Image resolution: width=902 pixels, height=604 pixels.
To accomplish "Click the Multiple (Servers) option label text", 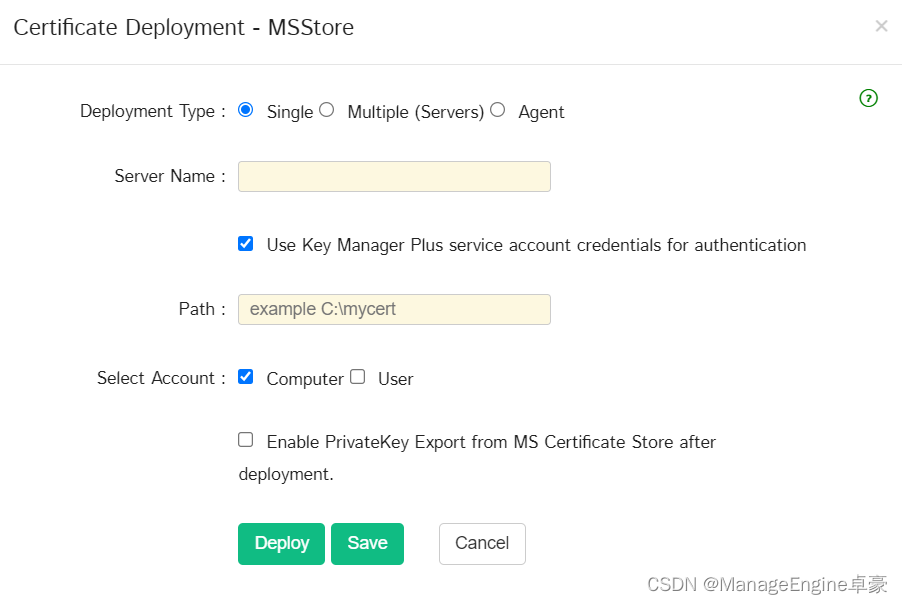I will tap(416, 112).
